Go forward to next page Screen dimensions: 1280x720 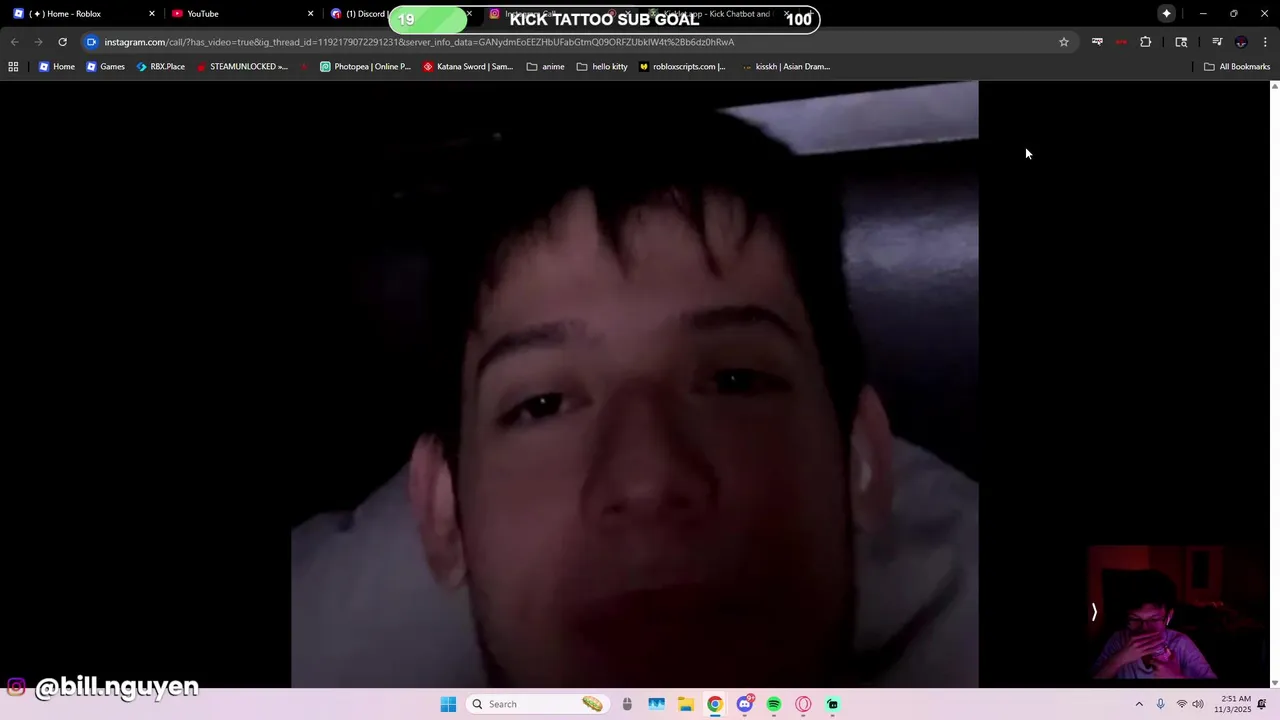[38, 42]
